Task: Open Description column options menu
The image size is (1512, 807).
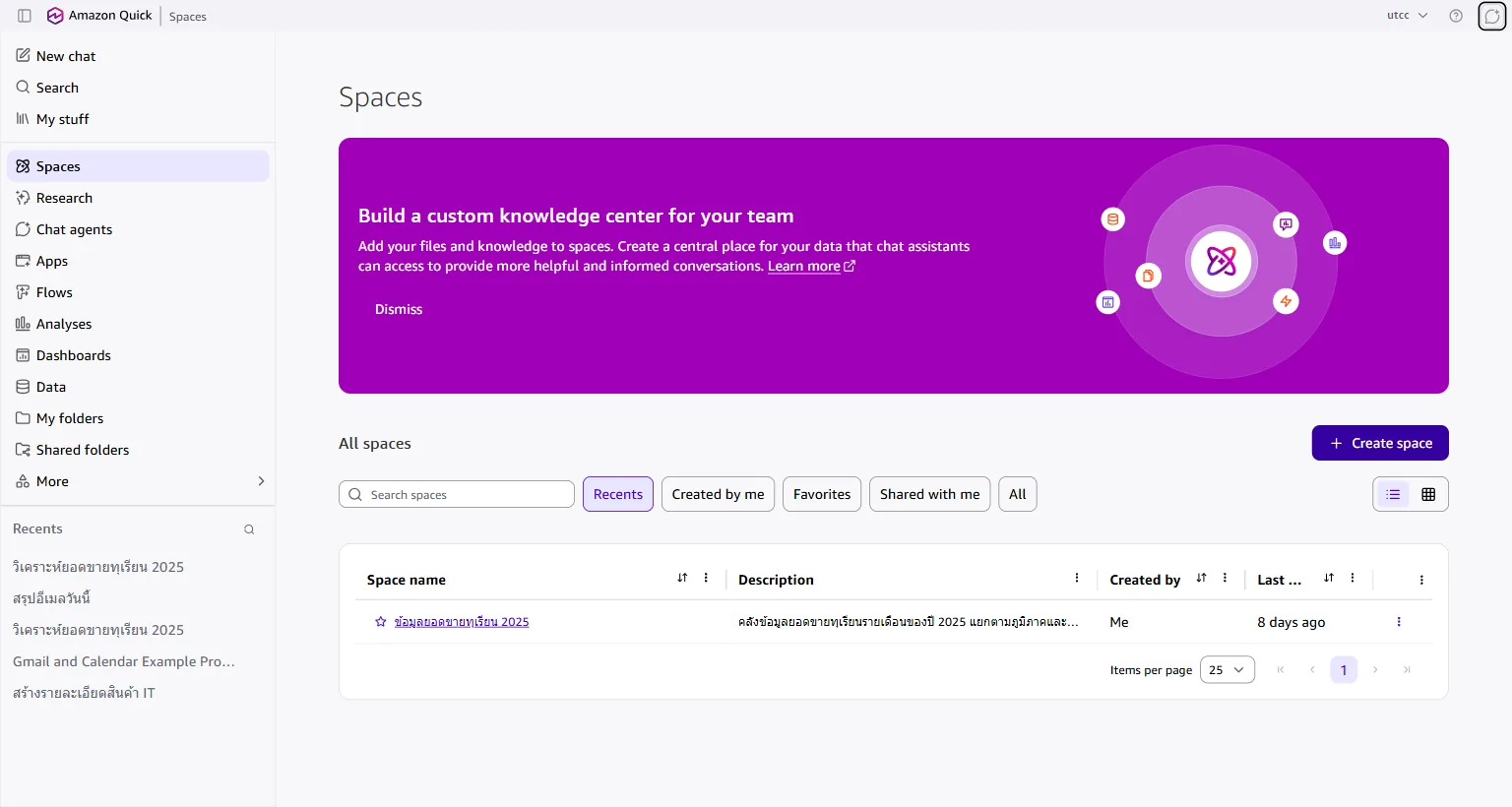Action: (x=1077, y=579)
